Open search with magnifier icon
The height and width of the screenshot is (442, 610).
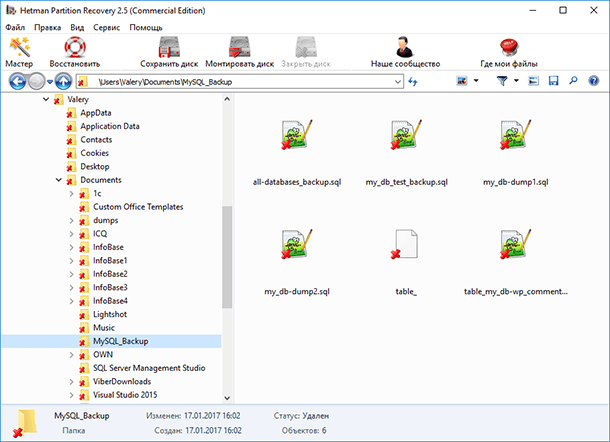pos(573,81)
